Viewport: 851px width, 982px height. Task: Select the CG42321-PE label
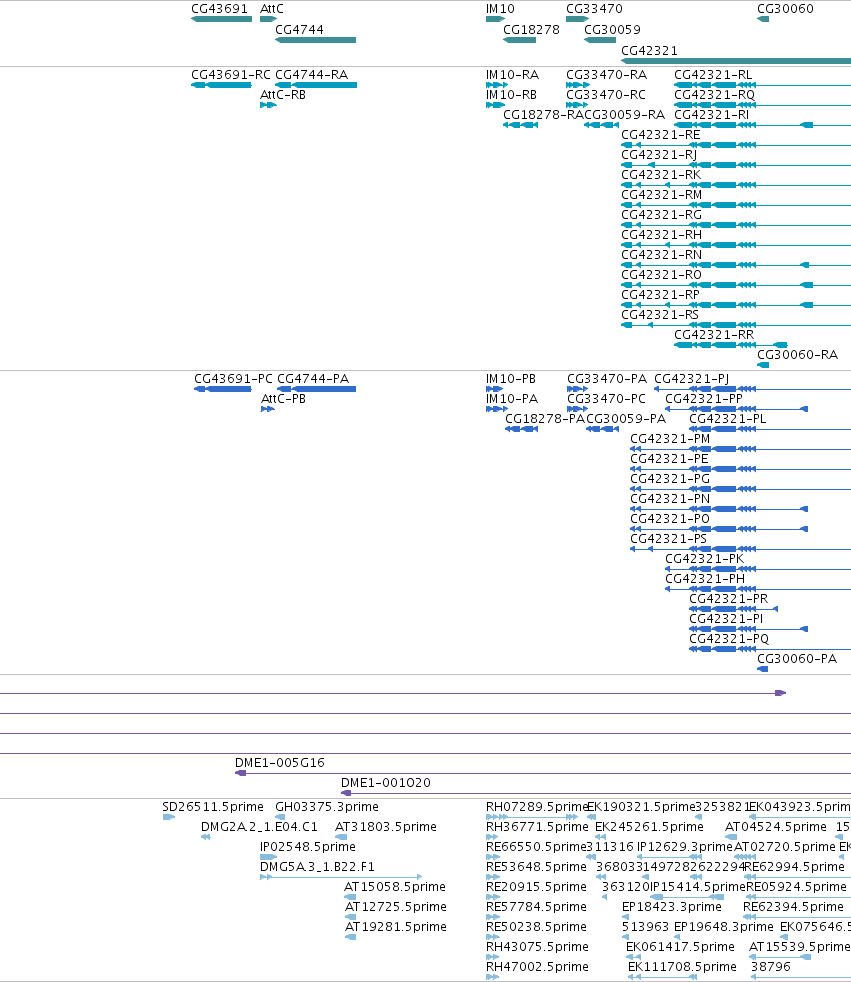click(669, 459)
